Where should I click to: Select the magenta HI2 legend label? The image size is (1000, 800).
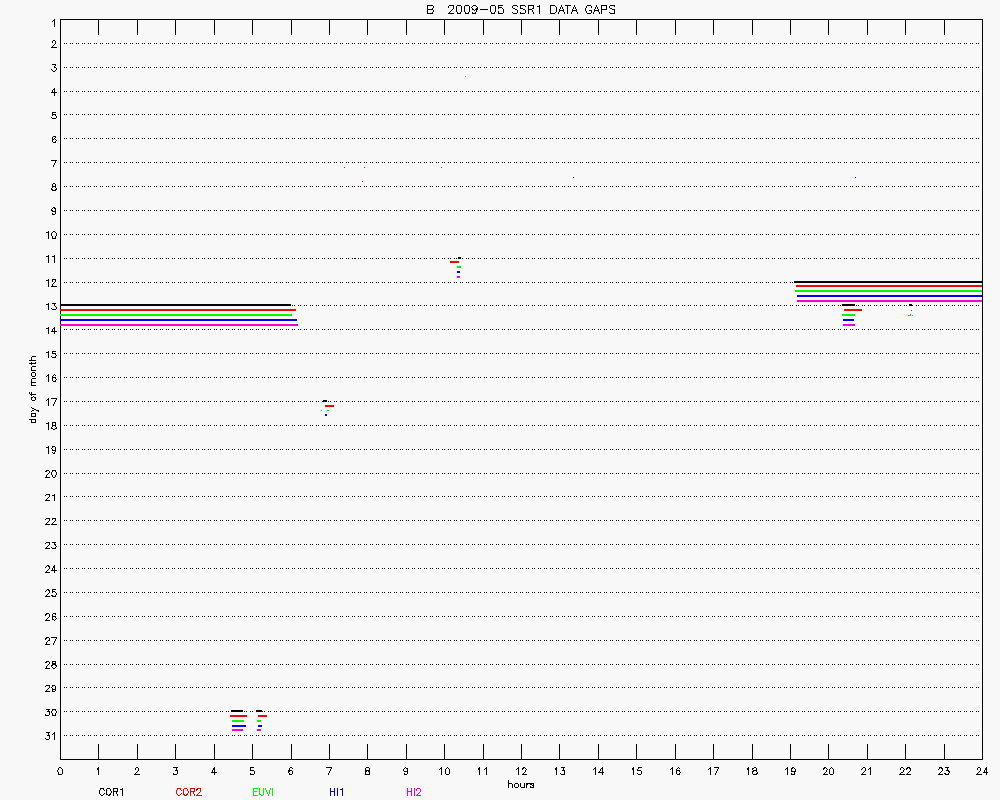point(414,792)
